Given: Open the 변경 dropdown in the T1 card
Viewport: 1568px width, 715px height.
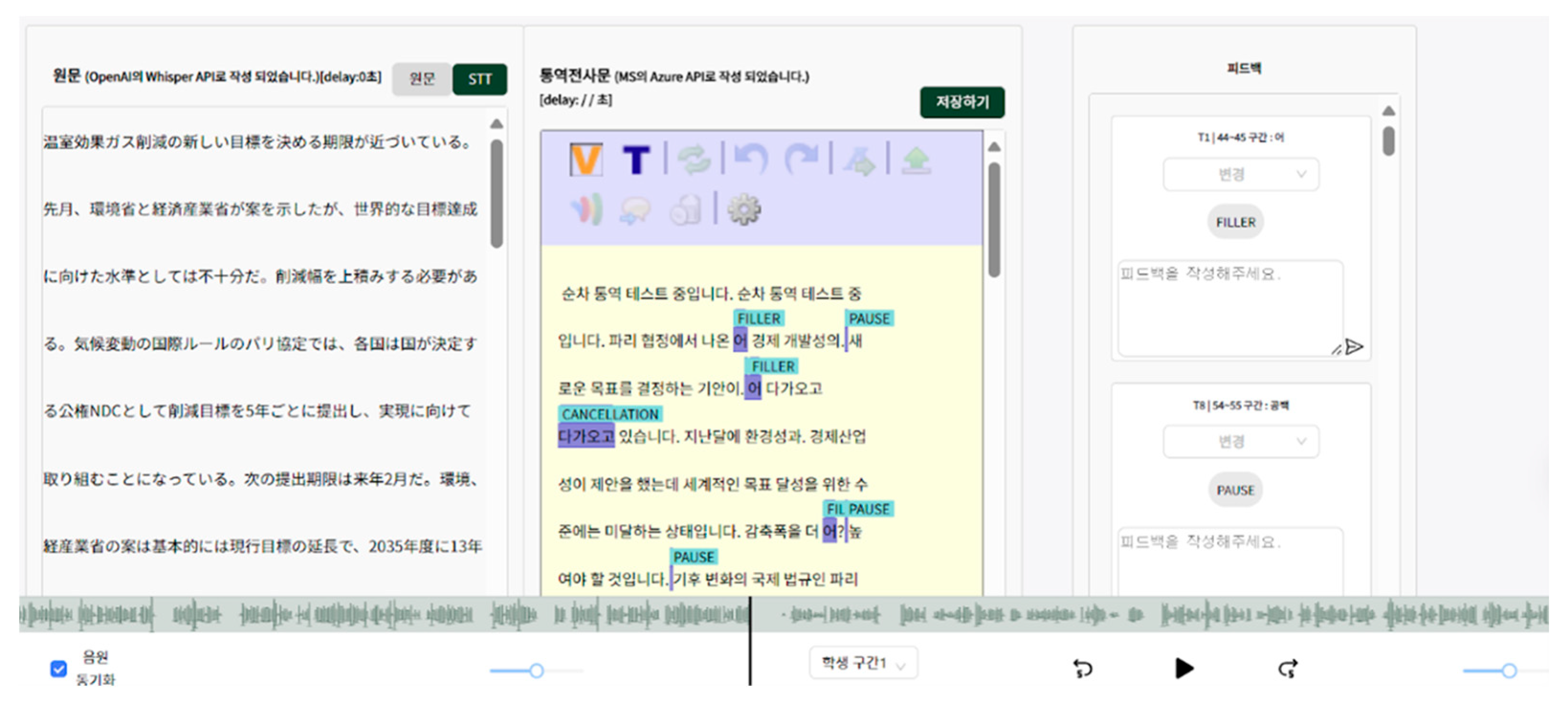Looking at the screenshot, I should coord(1240,175).
